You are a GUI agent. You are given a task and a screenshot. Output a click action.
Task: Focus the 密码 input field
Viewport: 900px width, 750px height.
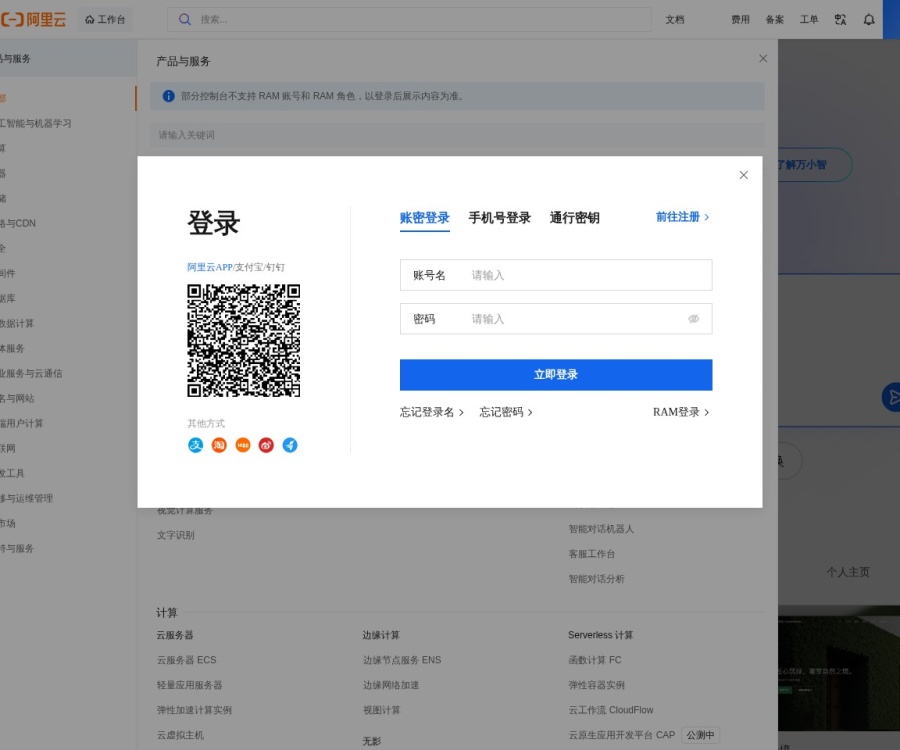click(x=556, y=318)
